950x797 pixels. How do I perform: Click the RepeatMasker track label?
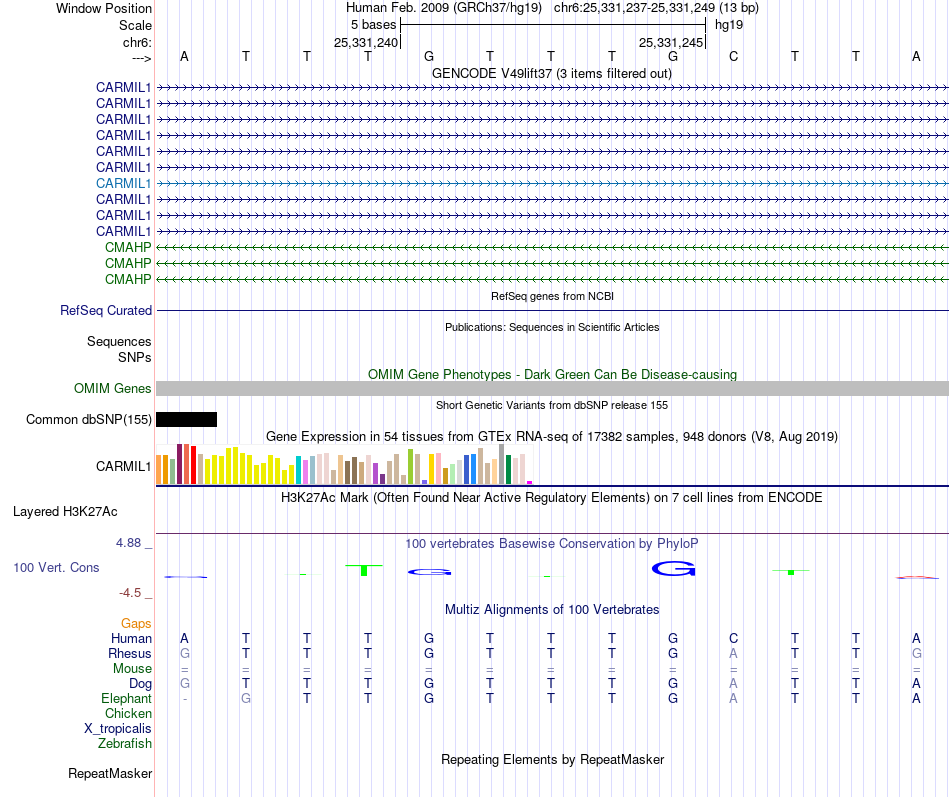(110, 773)
